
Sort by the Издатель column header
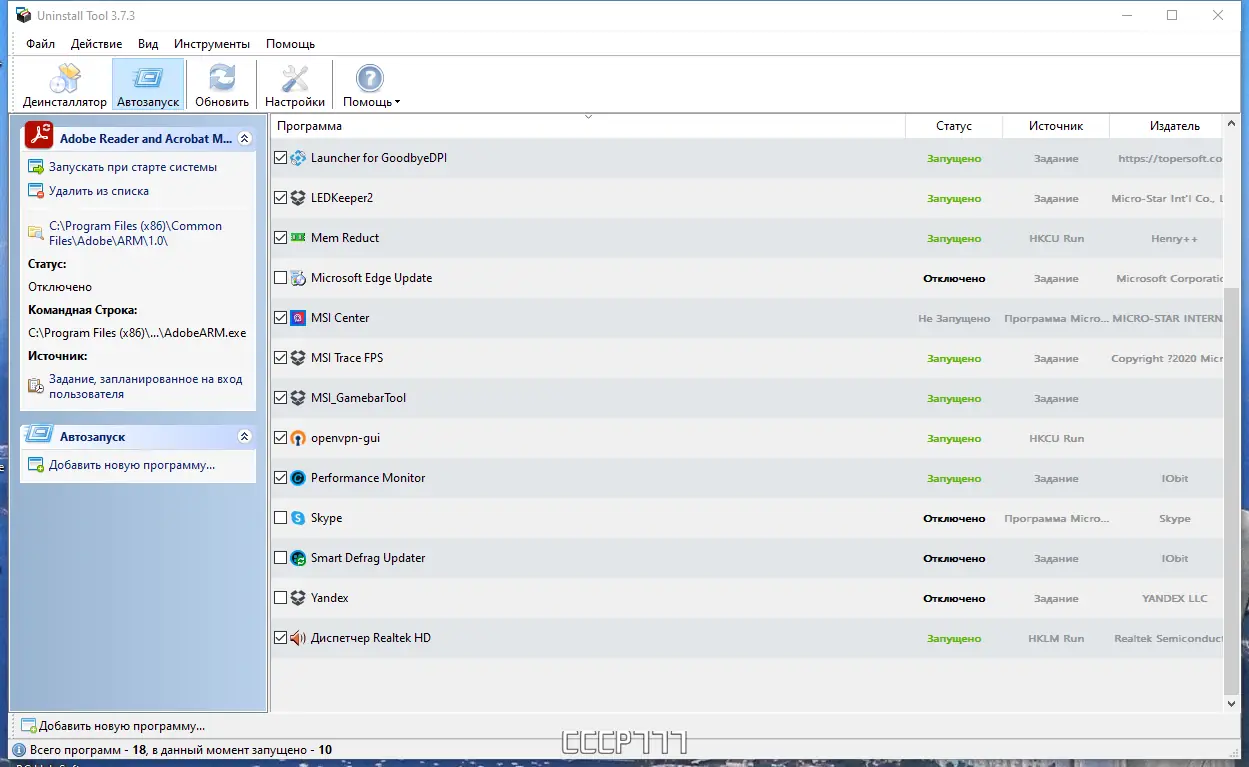(x=1167, y=126)
